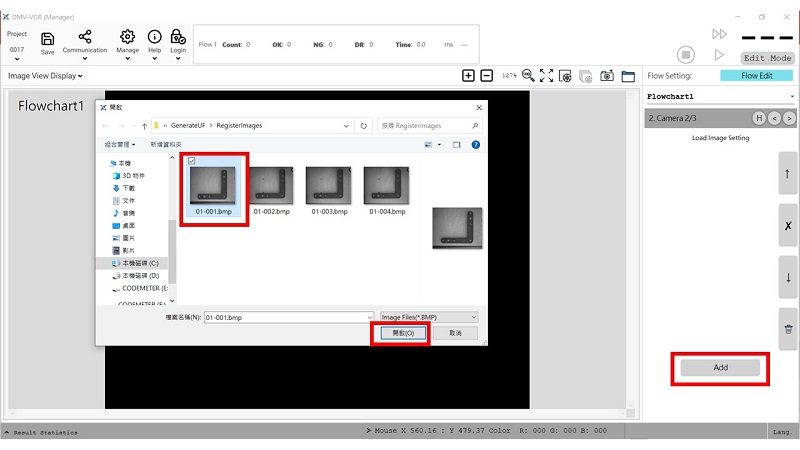Viewport: 800px width, 450px height.
Task: Click the open folder icon in image toolbar
Action: [628, 76]
